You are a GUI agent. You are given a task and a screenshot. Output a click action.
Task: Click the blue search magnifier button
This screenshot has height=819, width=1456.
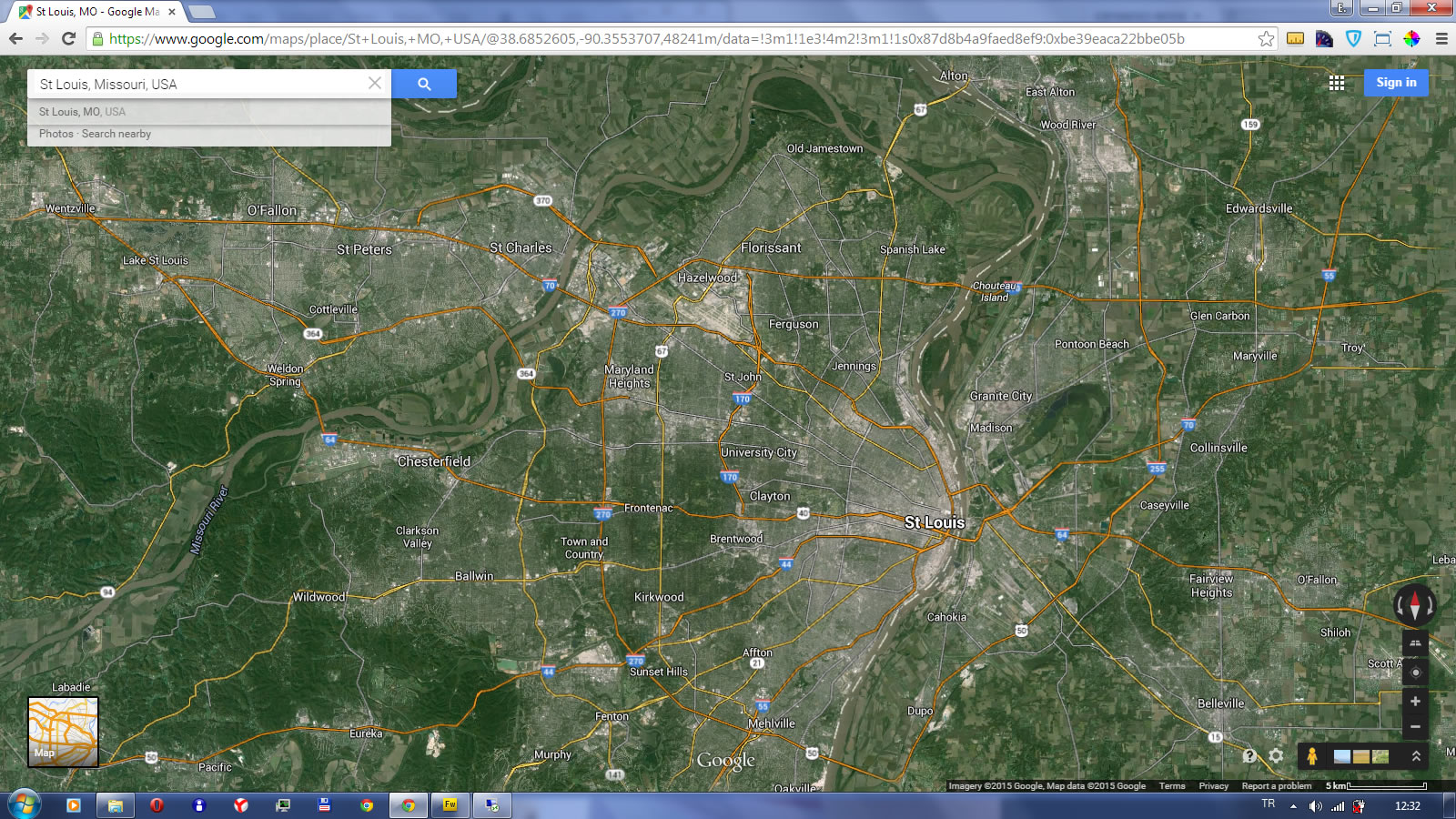click(424, 84)
